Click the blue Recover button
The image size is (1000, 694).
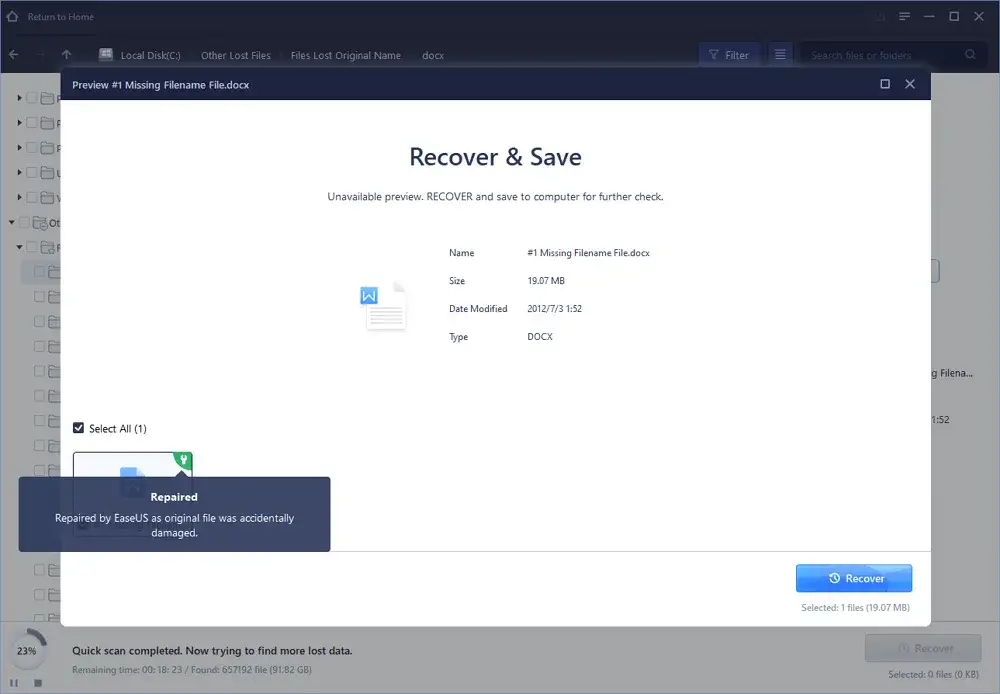[x=854, y=578]
